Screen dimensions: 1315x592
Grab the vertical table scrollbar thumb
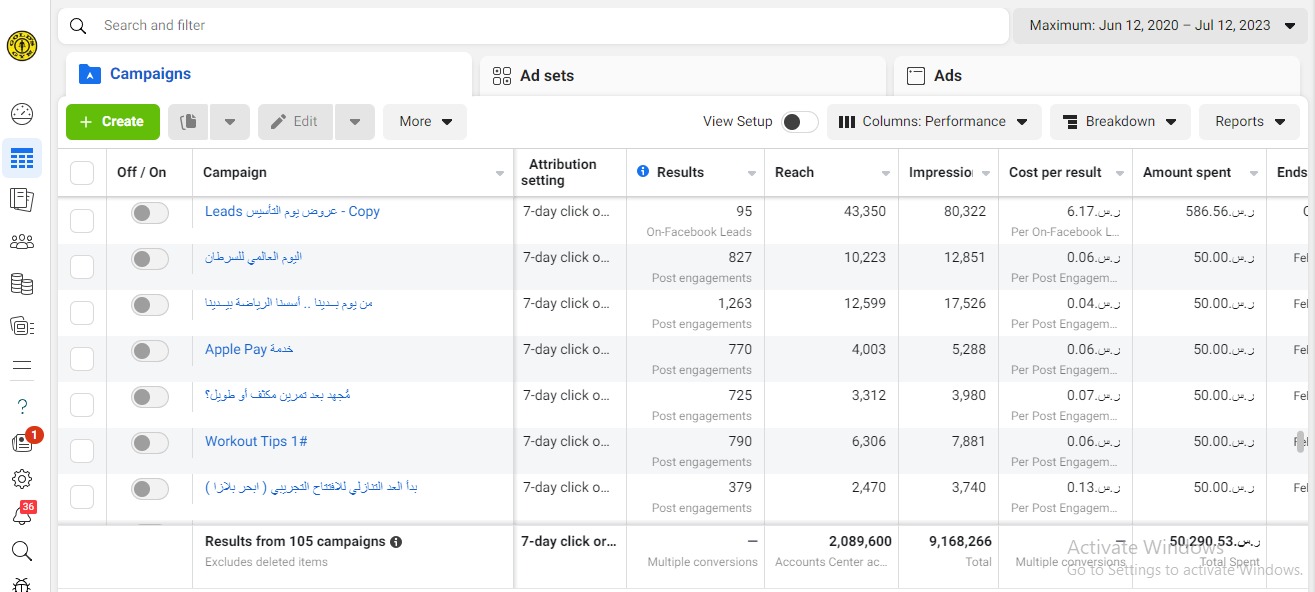[x=1299, y=442]
